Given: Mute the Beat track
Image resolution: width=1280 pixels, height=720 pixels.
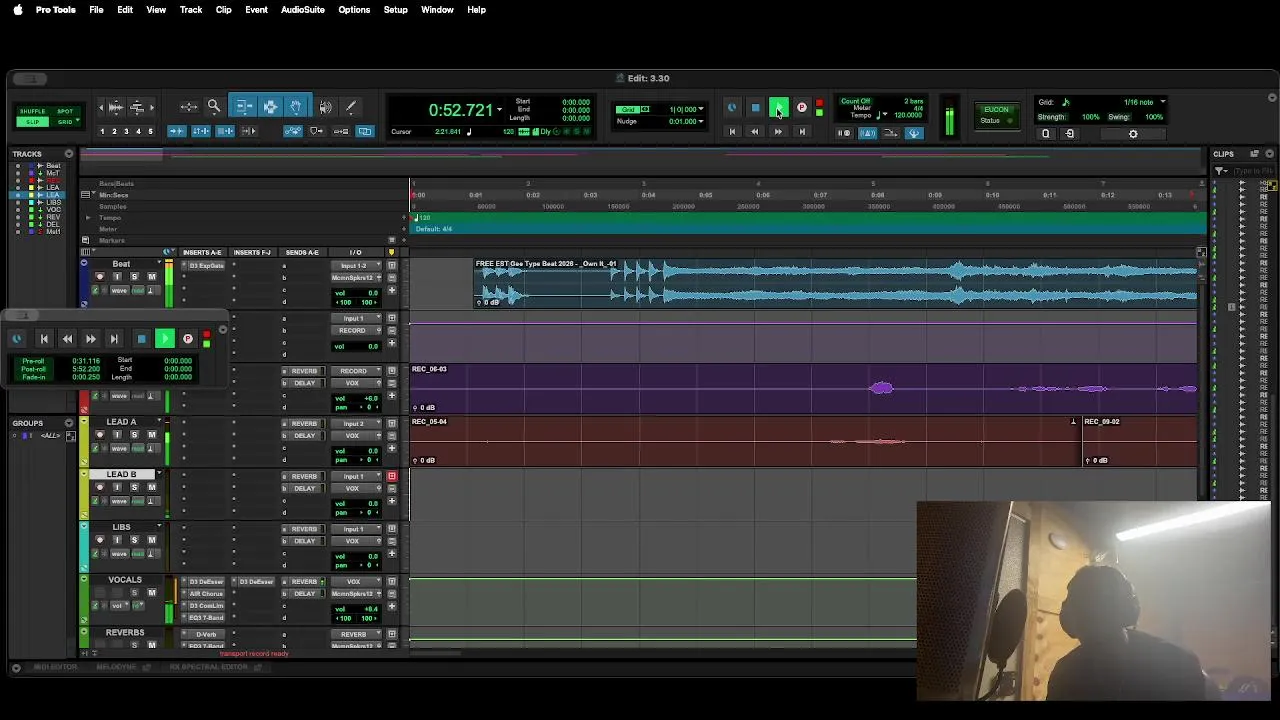Looking at the screenshot, I should tap(152, 276).
